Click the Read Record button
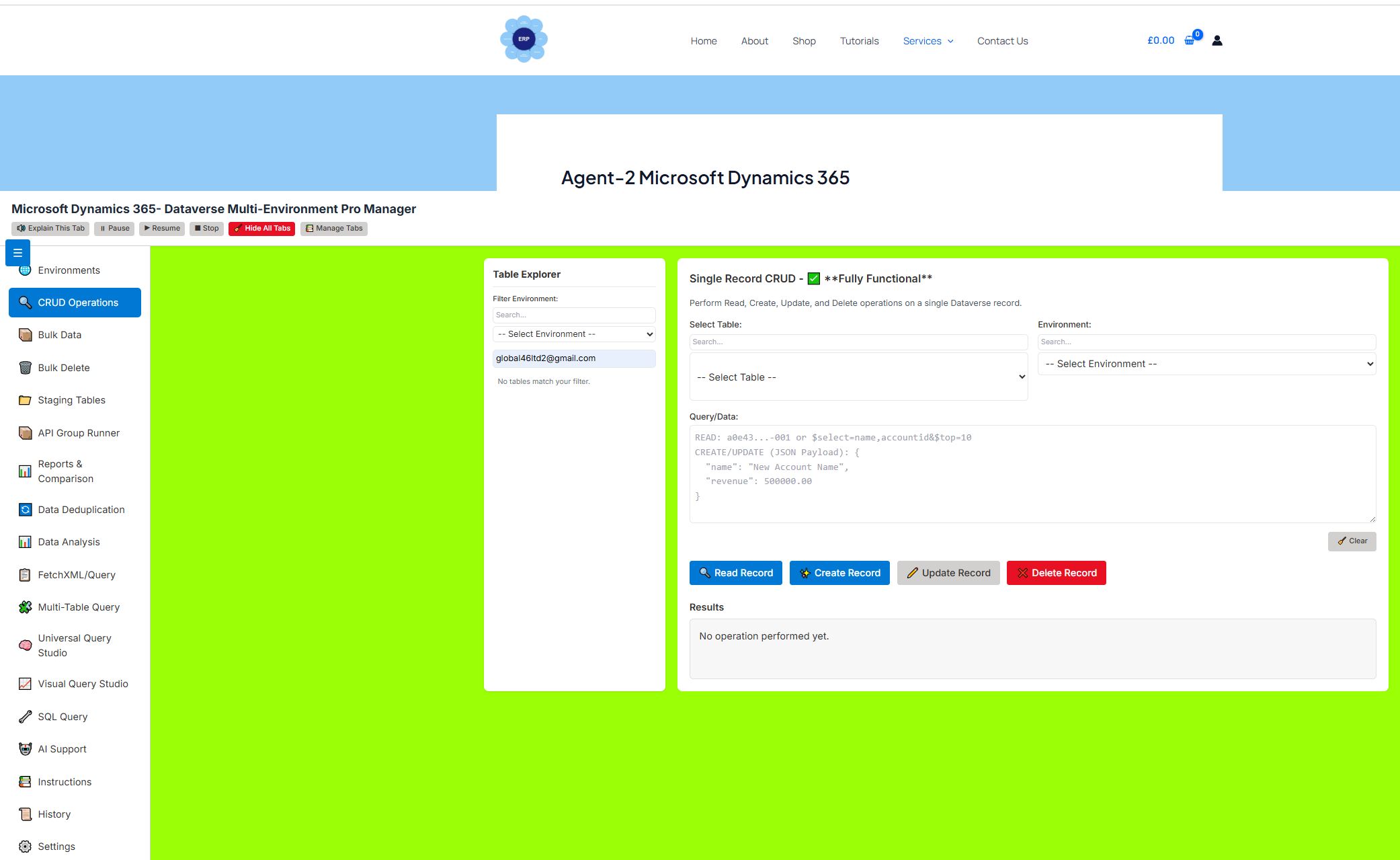The image size is (1400, 860). click(735, 572)
